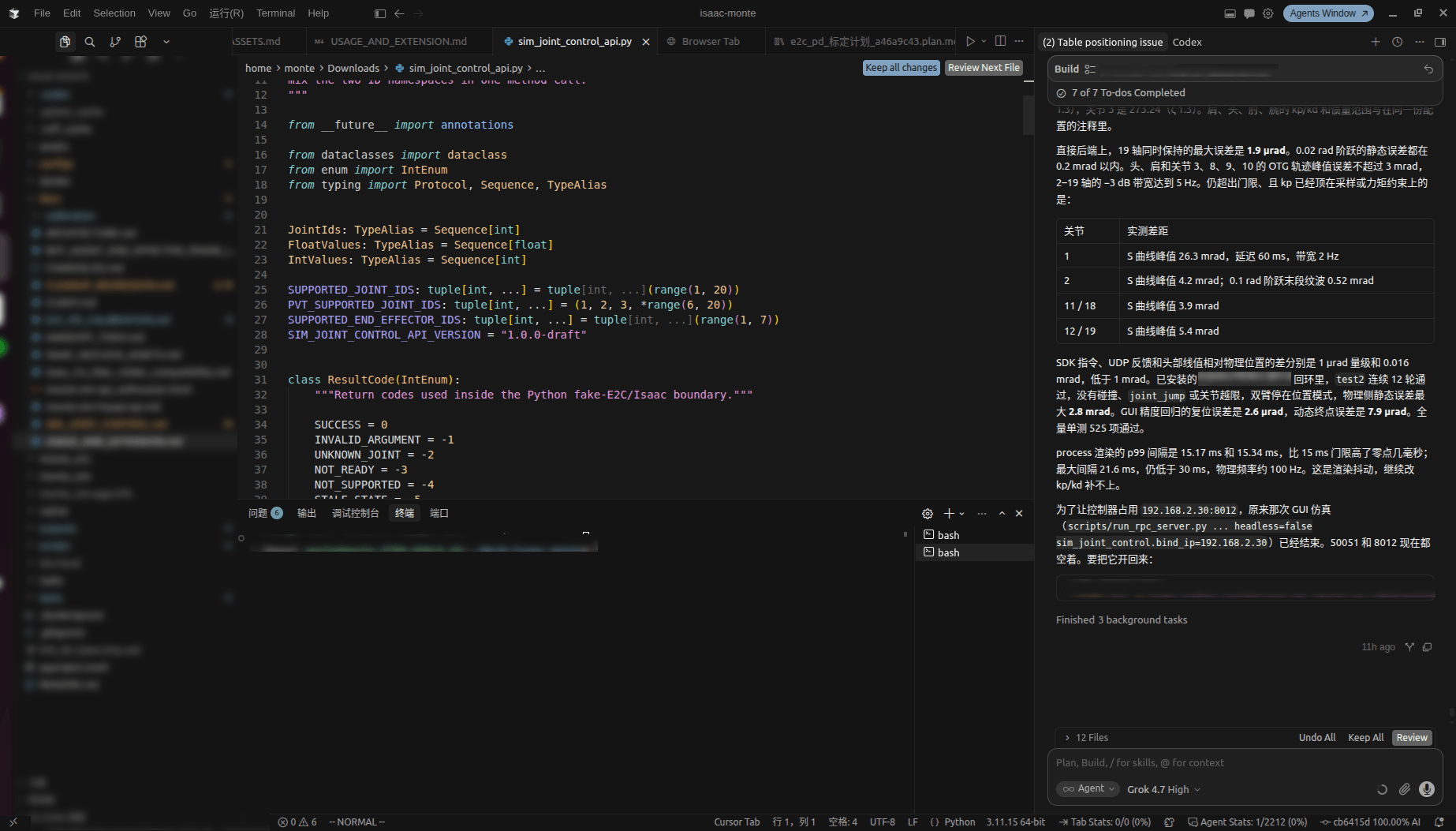This screenshot has height=831, width=1456.
Task: Start a new chat with plus icon
Action: [1376, 42]
